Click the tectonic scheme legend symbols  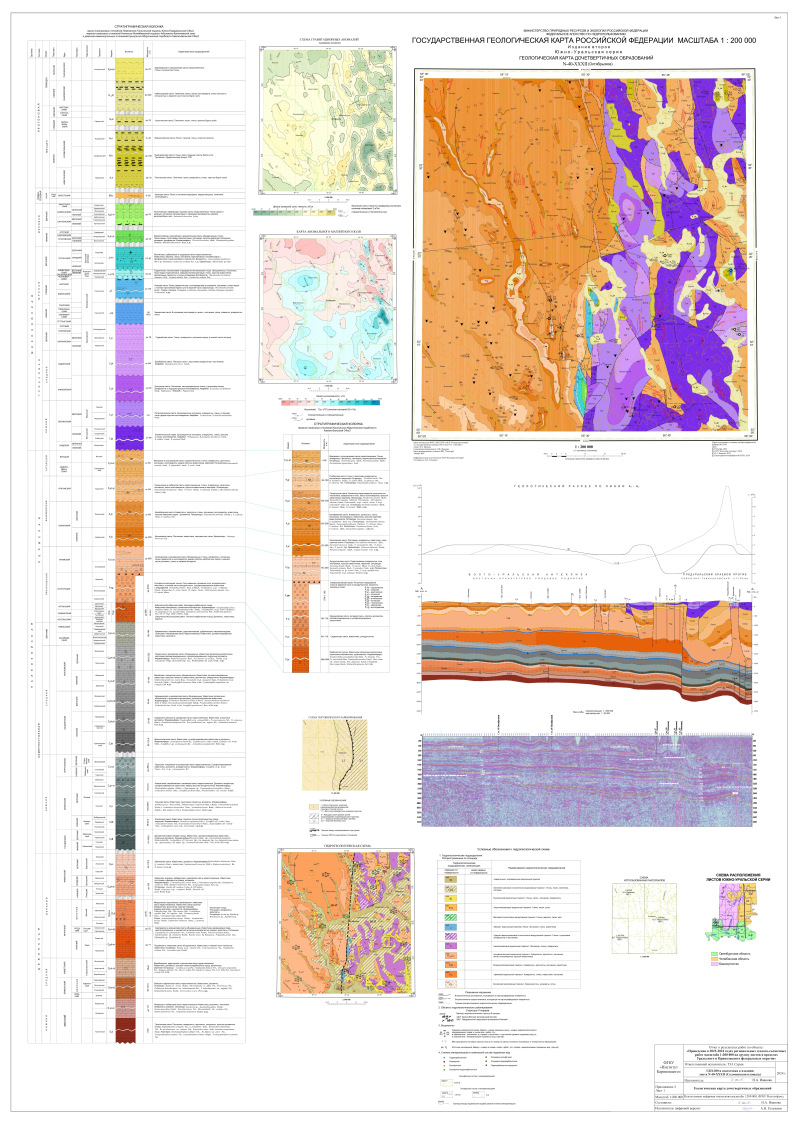pyautogui.click(x=330, y=815)
